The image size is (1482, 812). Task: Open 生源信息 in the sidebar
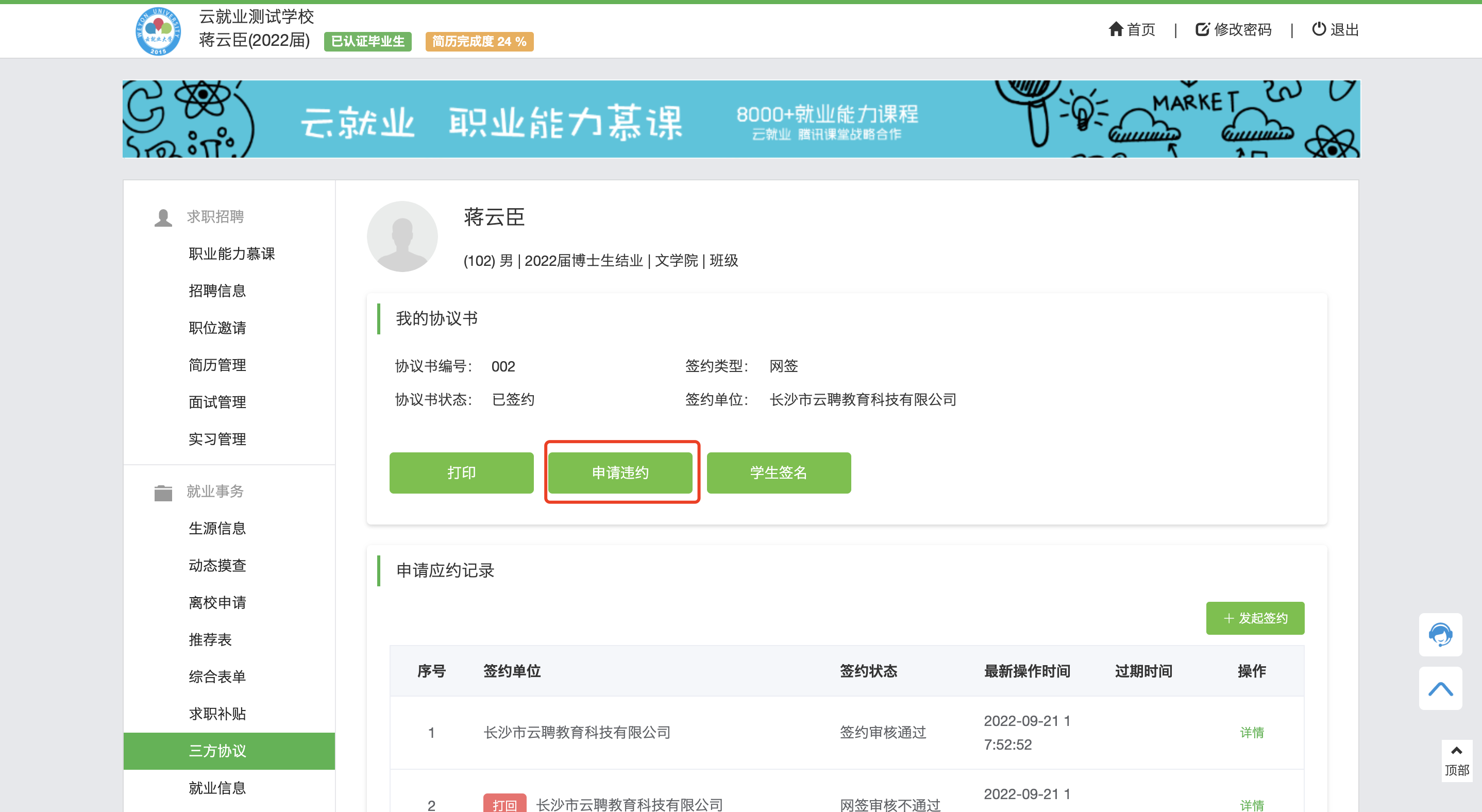pyautogui.click(x=217, y=528)
